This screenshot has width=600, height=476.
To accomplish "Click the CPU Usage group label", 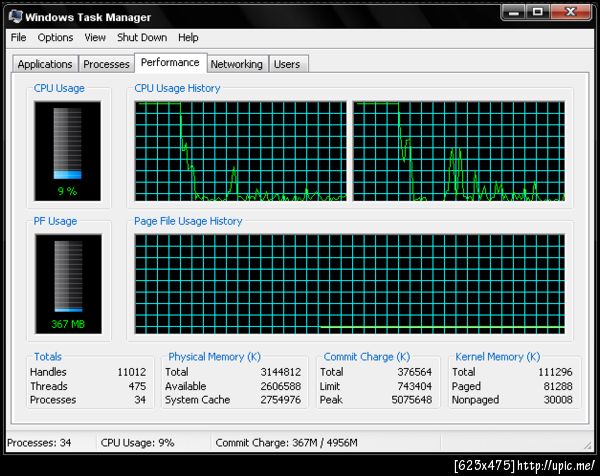I will [x=59, y=88].
